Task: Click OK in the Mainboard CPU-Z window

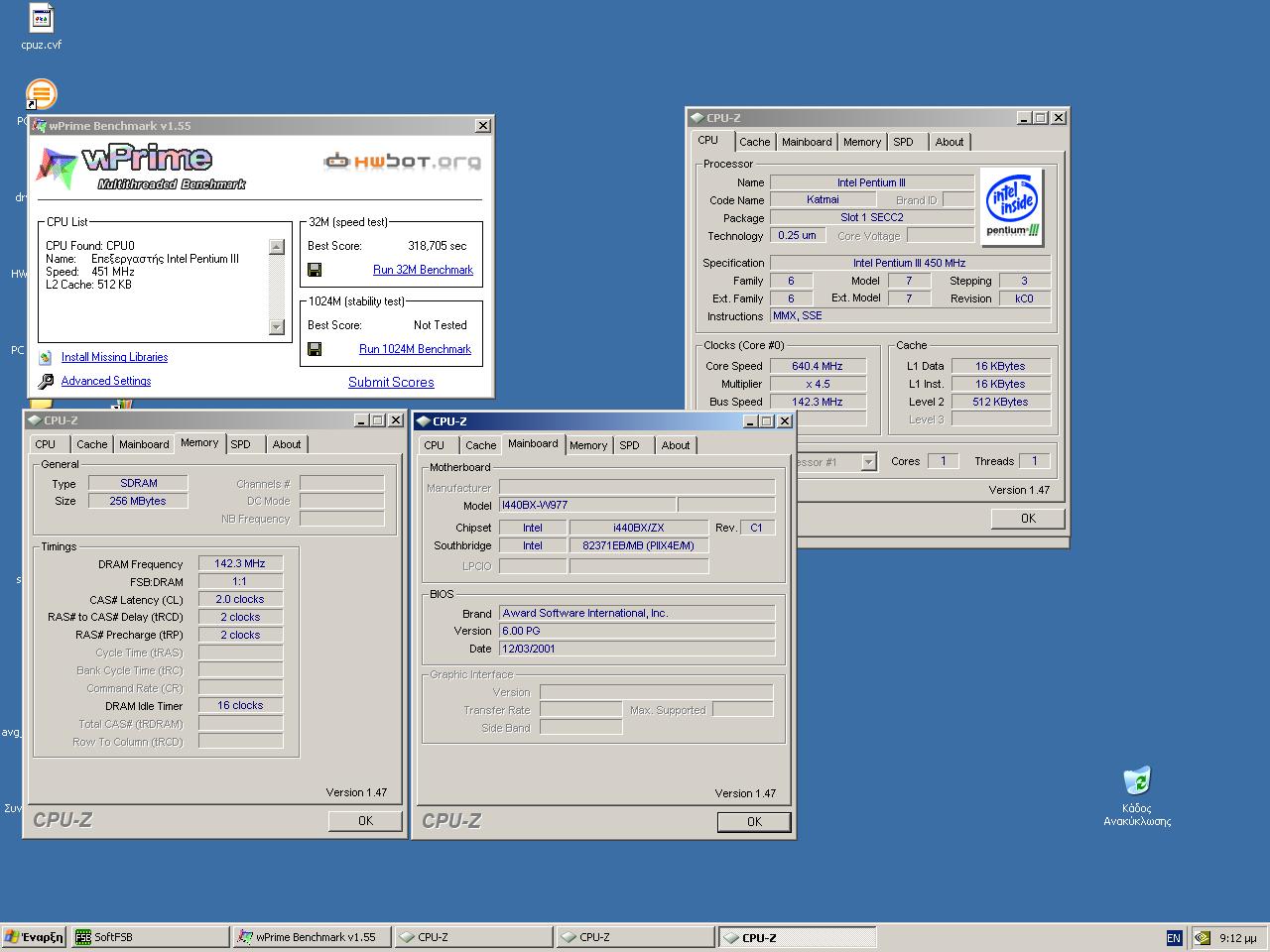Action: click(x=754, y=821)
